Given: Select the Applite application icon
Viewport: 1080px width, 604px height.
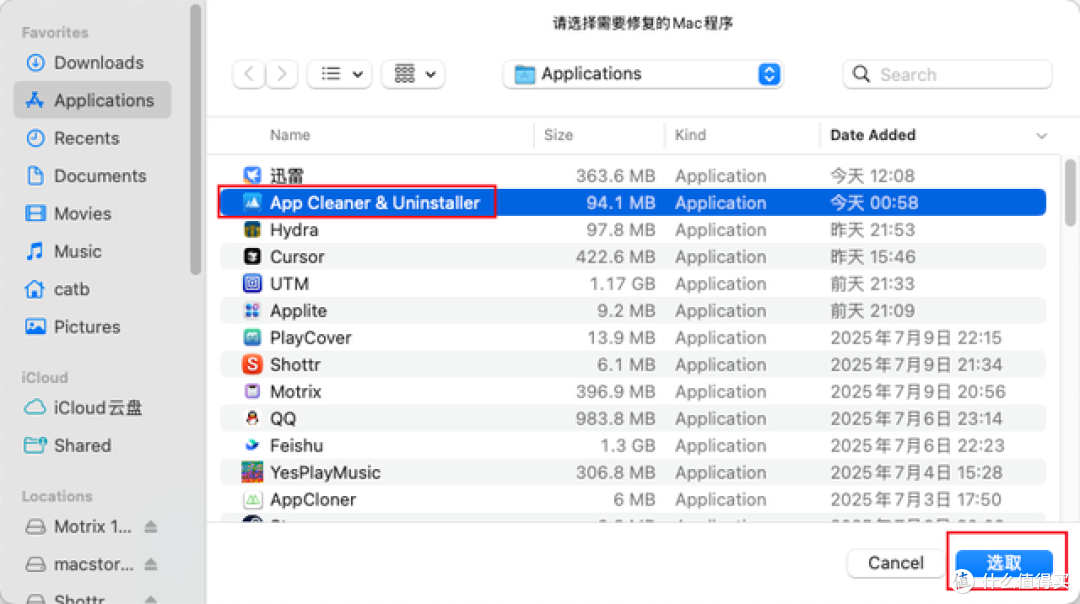Looking at the screenshot, I should (x=252, y=311).
